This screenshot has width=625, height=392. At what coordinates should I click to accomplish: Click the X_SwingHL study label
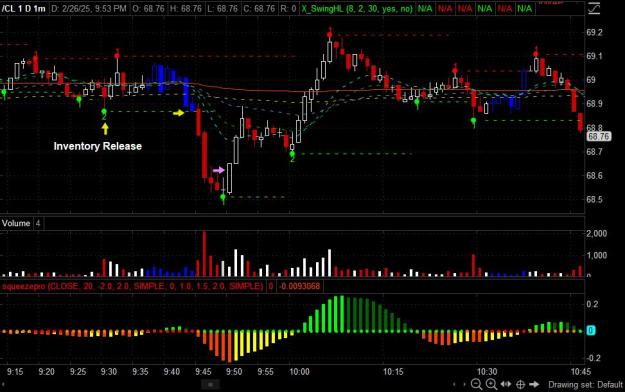(357, 8)
